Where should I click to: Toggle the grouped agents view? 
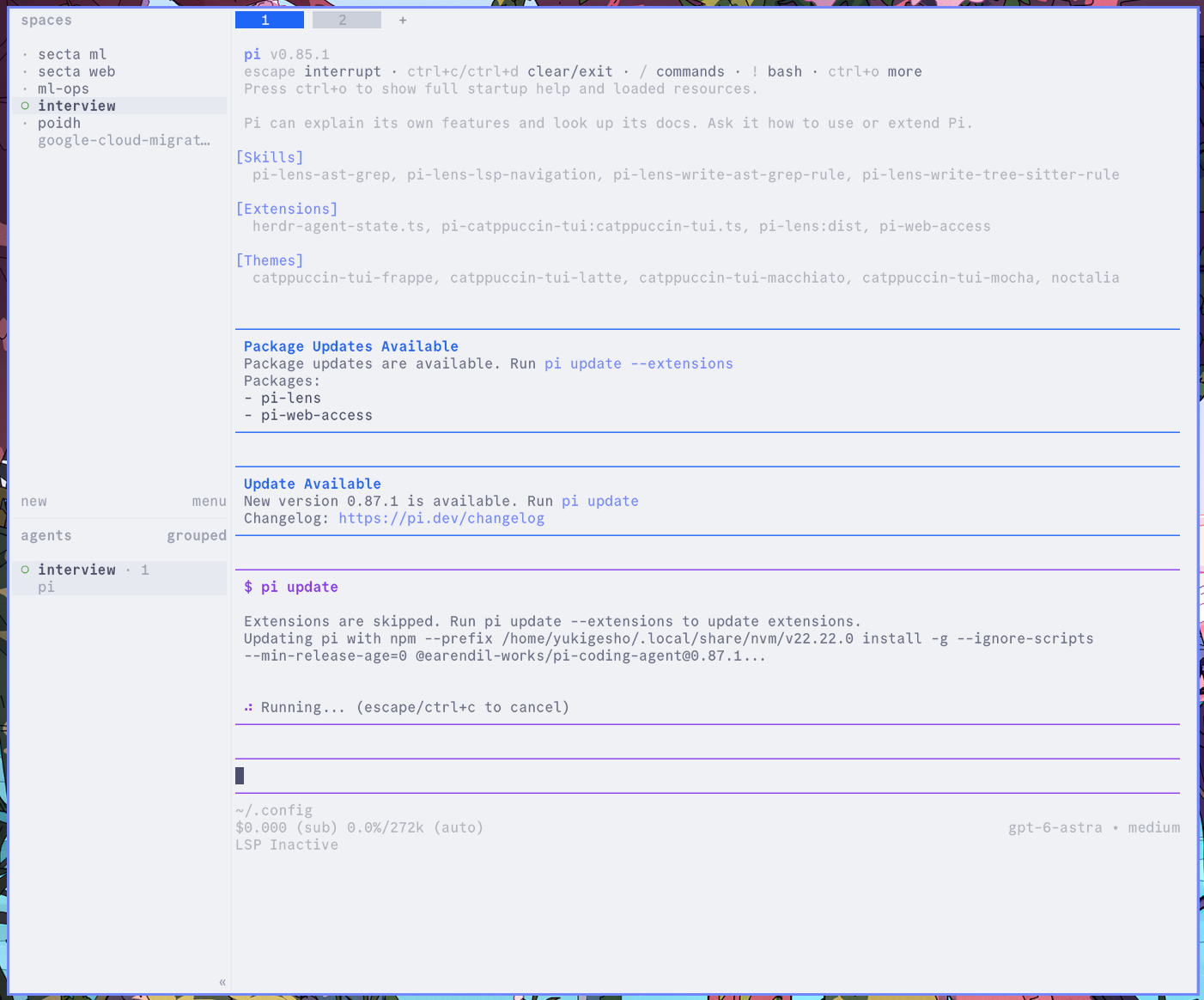pyautogui.click(x=197, y=535)
